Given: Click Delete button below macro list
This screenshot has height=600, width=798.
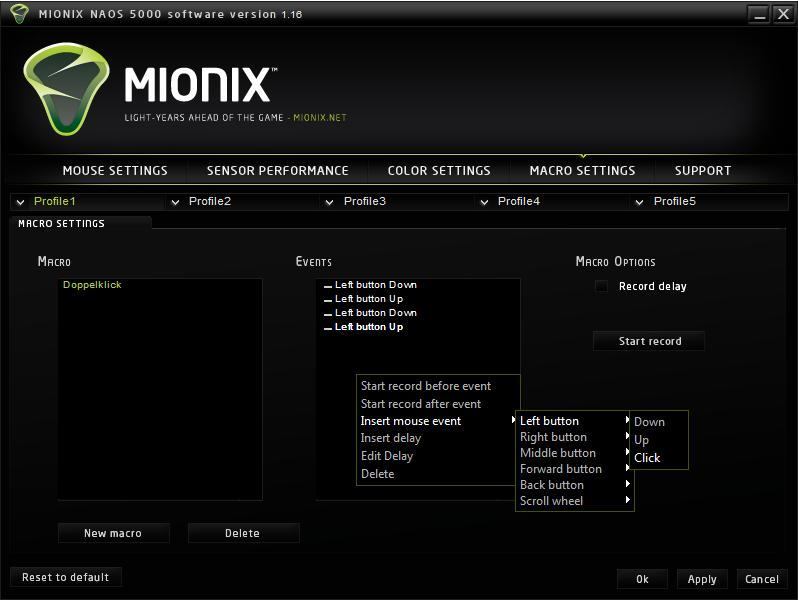Looking at the screenshot, I should tap(243, 533).
